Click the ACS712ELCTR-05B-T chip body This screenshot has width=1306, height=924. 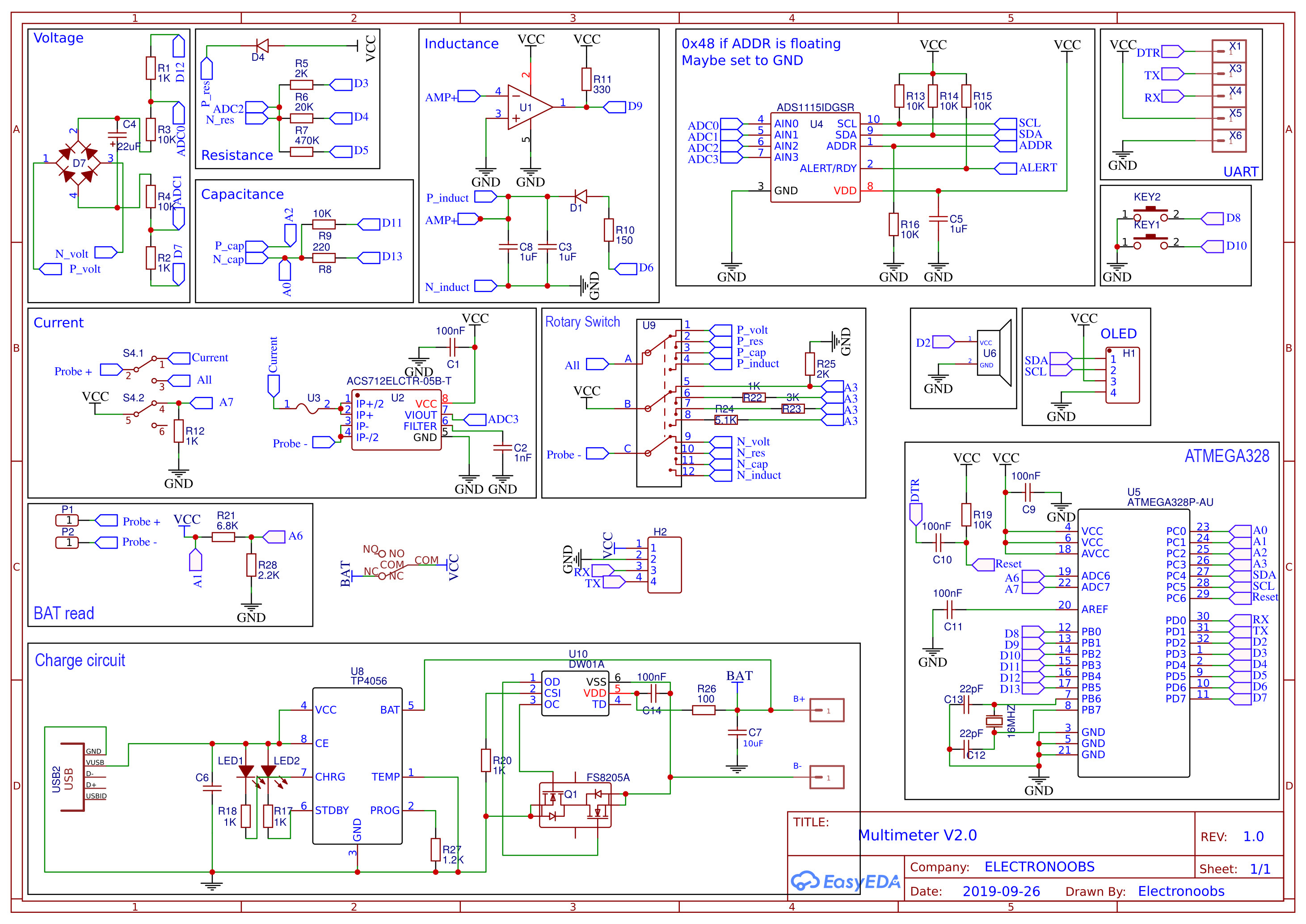coord(396,420)
